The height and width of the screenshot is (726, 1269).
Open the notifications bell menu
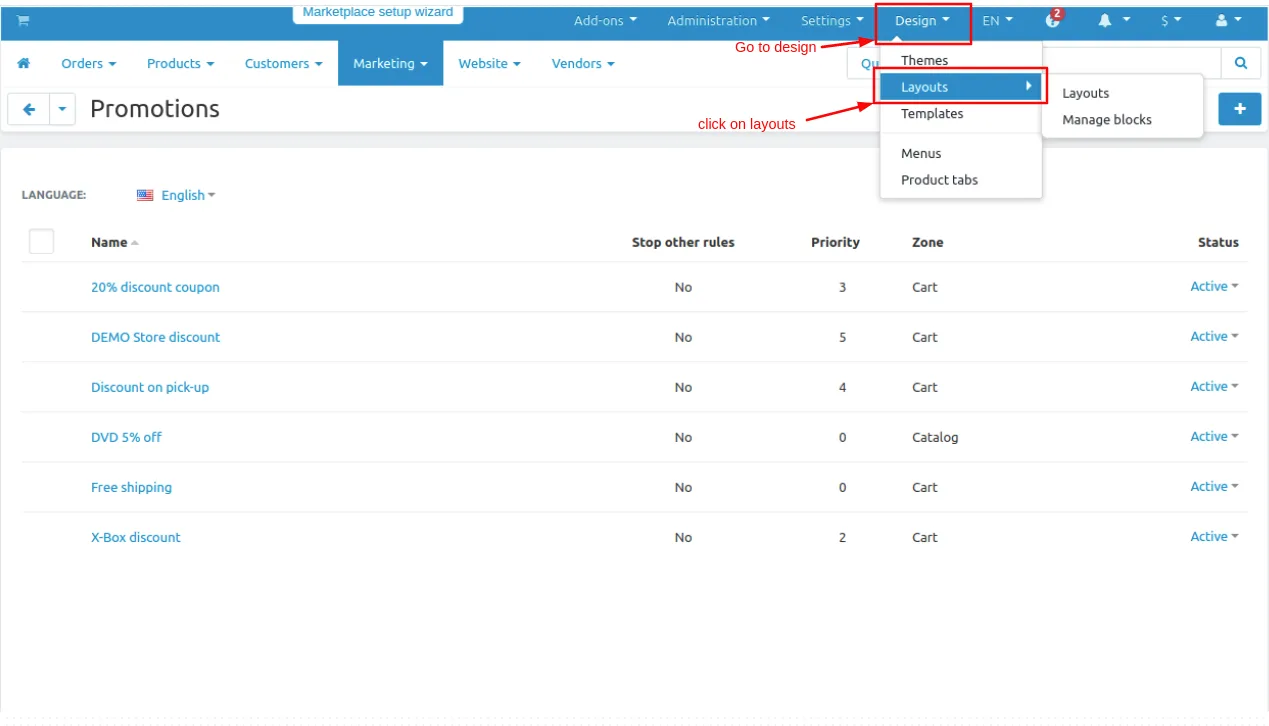[1113, 21]
